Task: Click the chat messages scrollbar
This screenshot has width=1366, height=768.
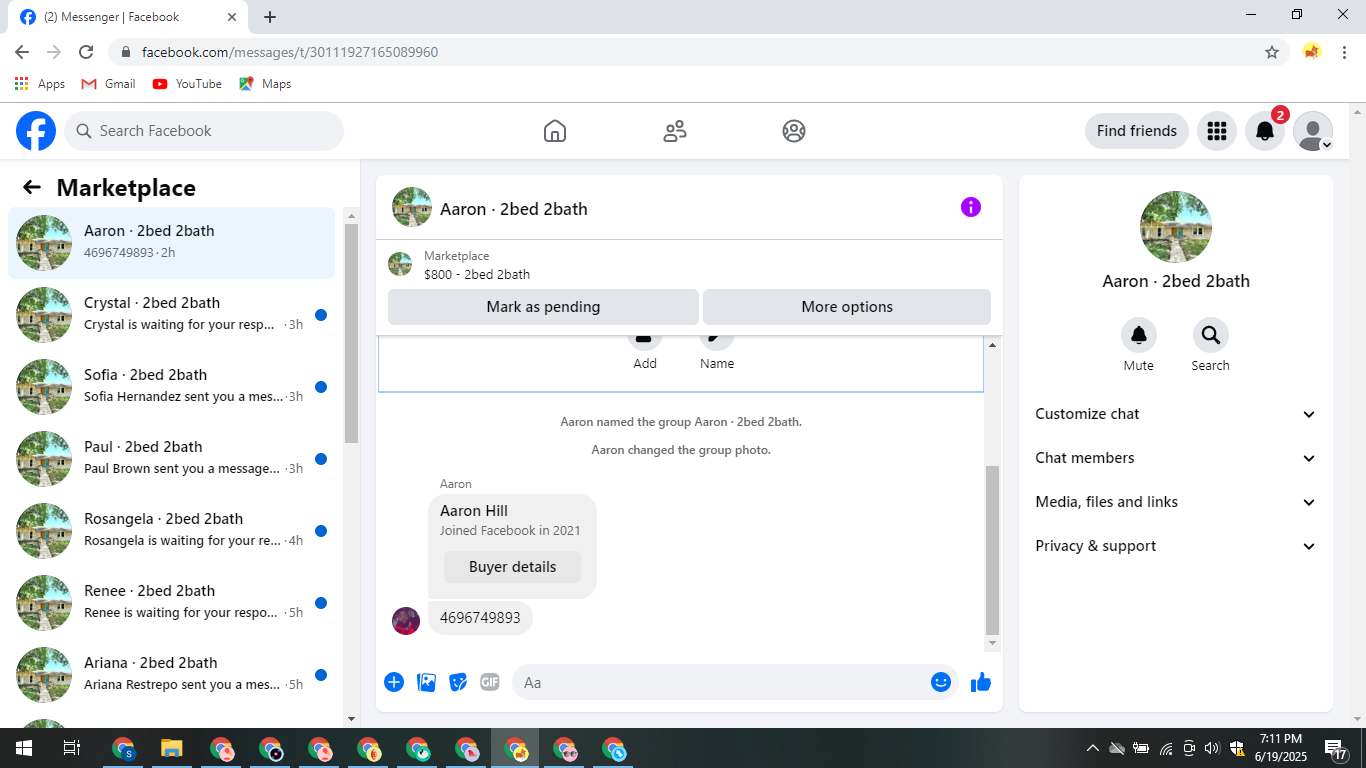Action: point(992,550)
